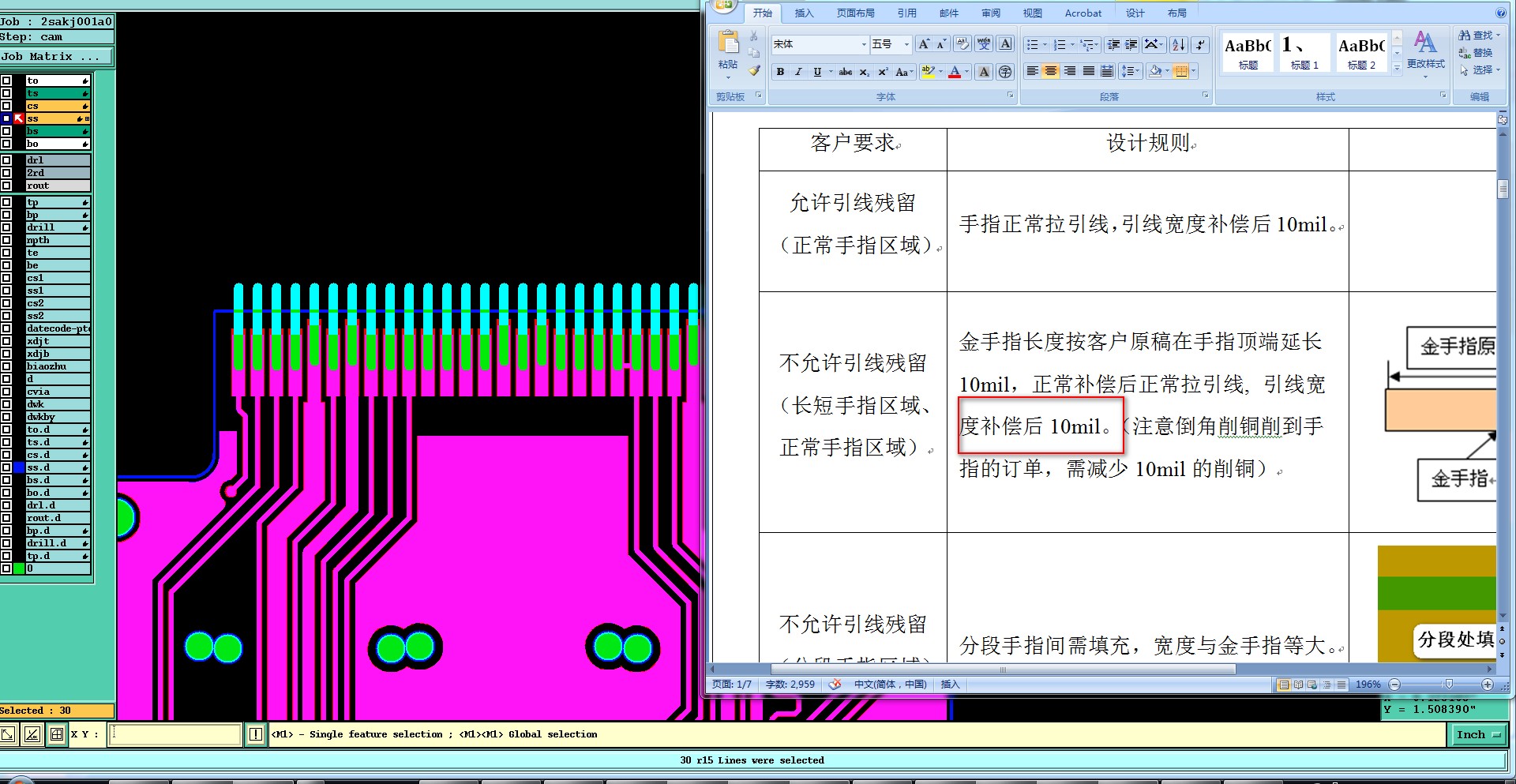Click 更改样式 (Change Styles) button
1516x784 pixels.
coord(1425,53)
